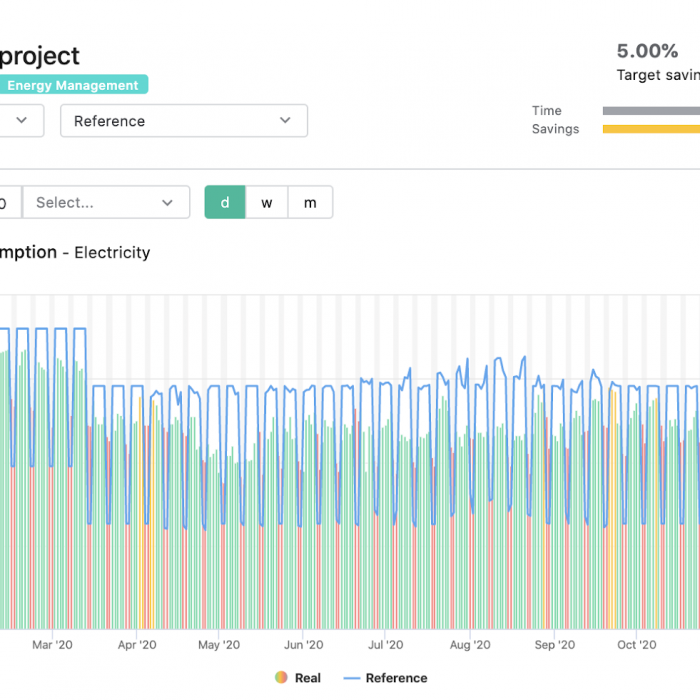Viewport: 700px width, 700px height.
Task: Toggle Real series via legend label
Action: pyautogui.click(x=308, y=678)
